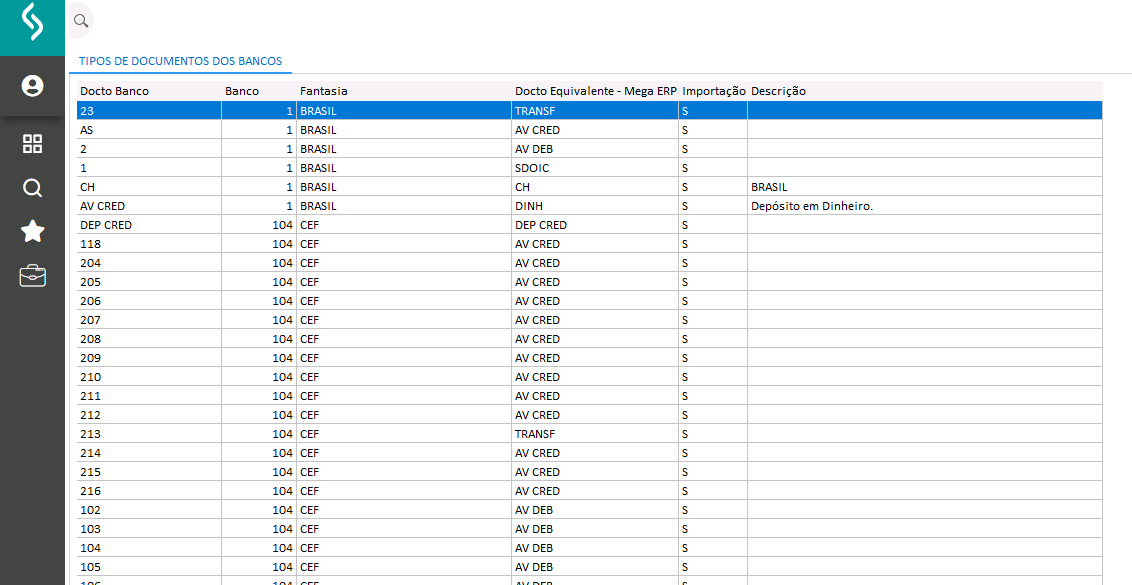Viewport: 1132px width, 585px height.
Task: Open the search magnifier at top
Action: click(81, 20)
